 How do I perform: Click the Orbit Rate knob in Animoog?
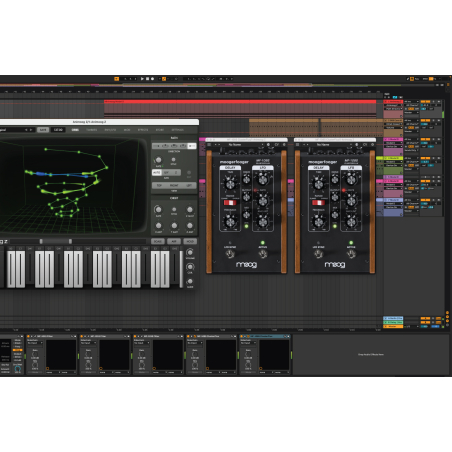click(x=158, y=210)
